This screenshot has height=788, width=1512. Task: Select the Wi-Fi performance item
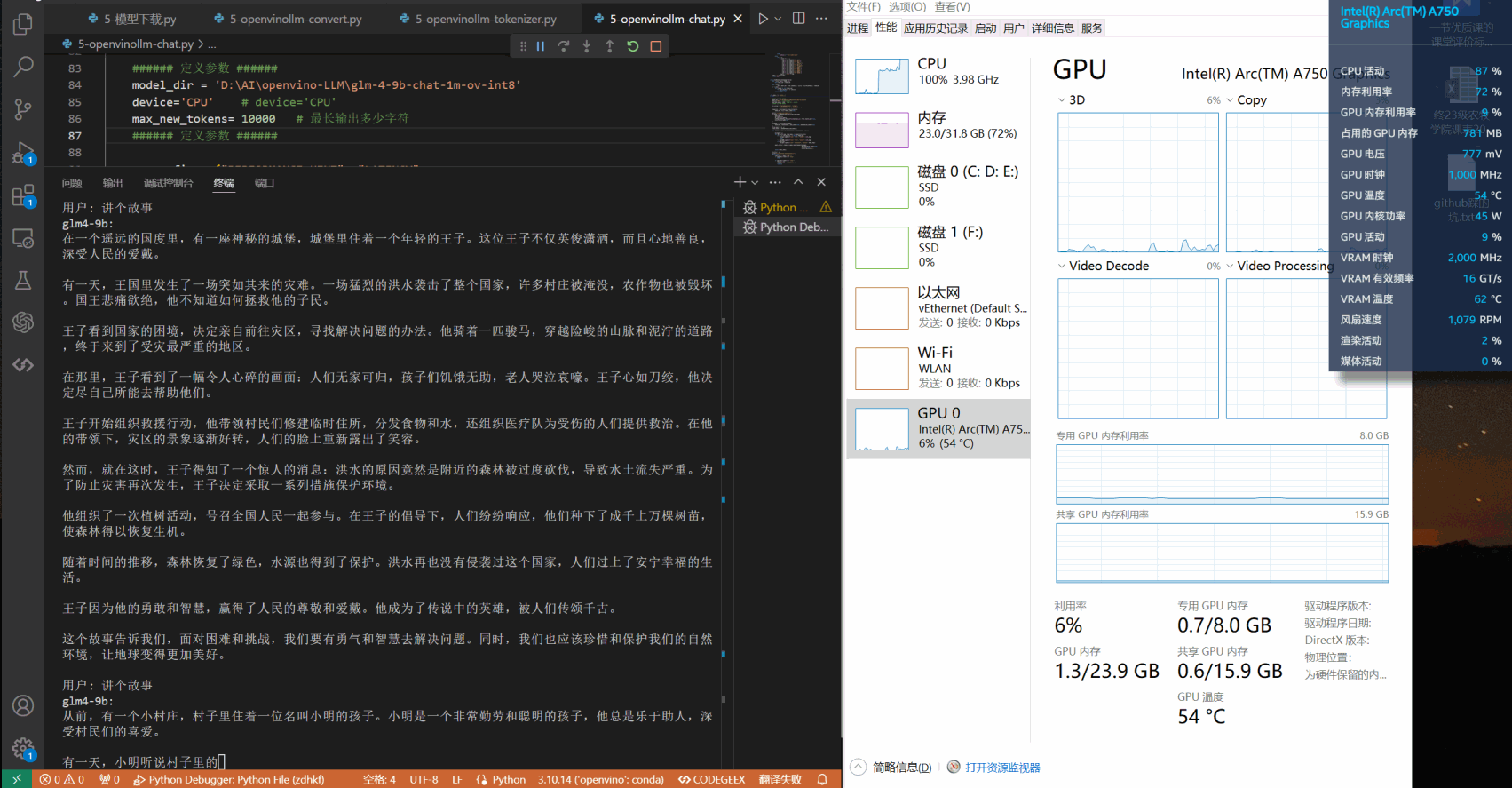coord(938,368)
